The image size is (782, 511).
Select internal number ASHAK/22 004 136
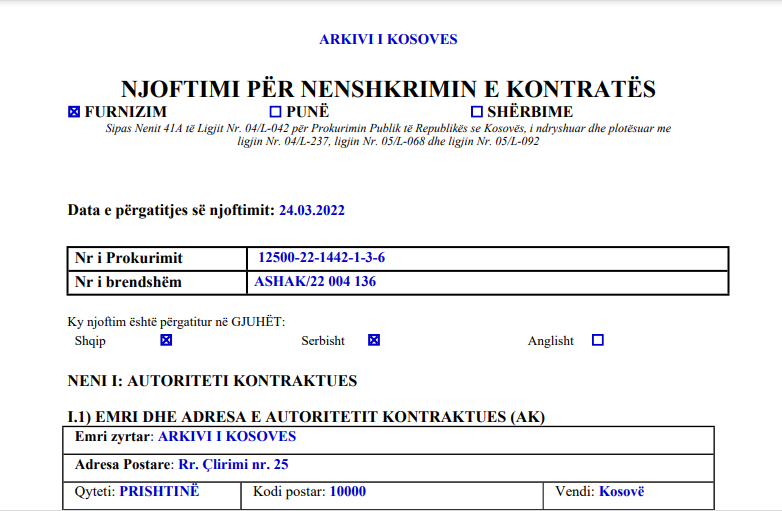pos(315,282)
